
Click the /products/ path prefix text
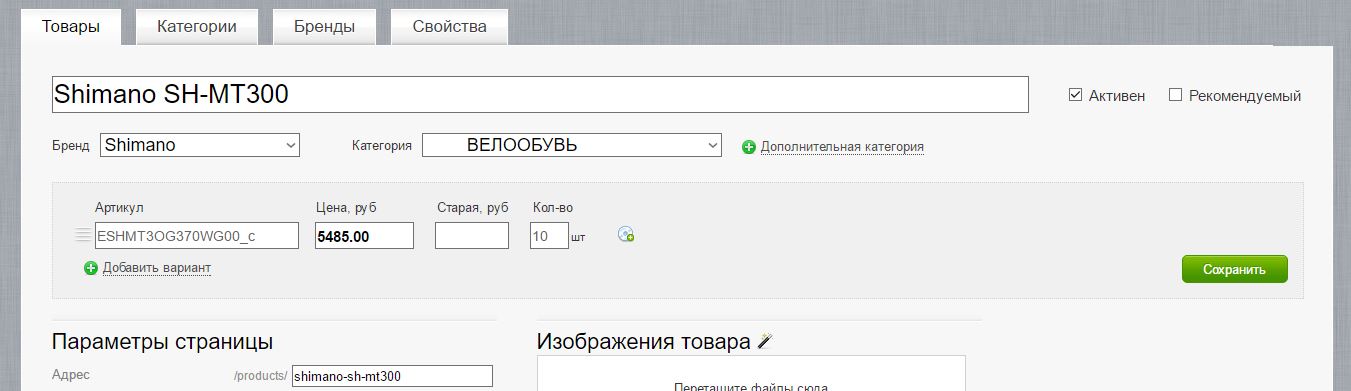click(x=260, y=376)
